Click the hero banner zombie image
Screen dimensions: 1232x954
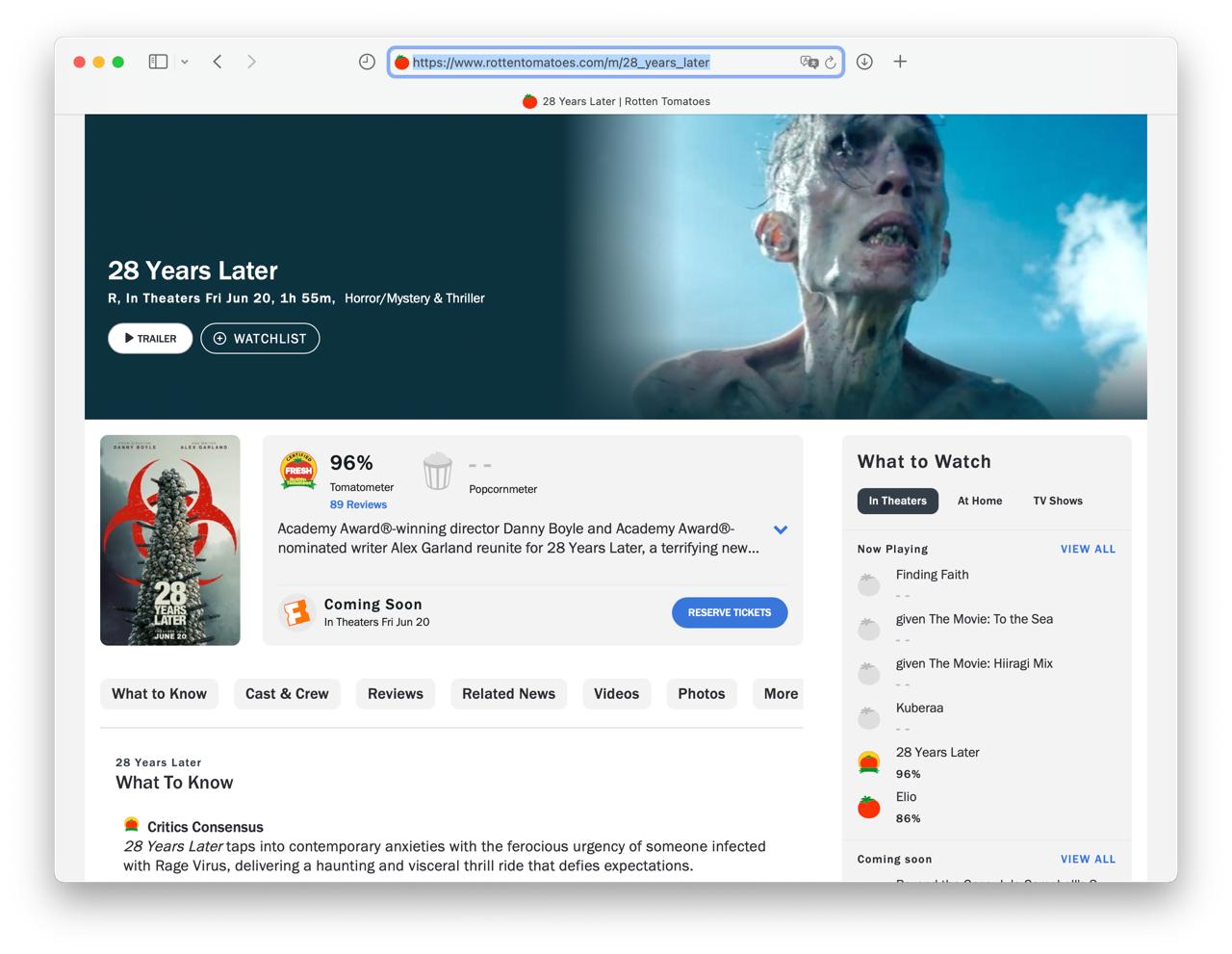(x=857, y=267)
